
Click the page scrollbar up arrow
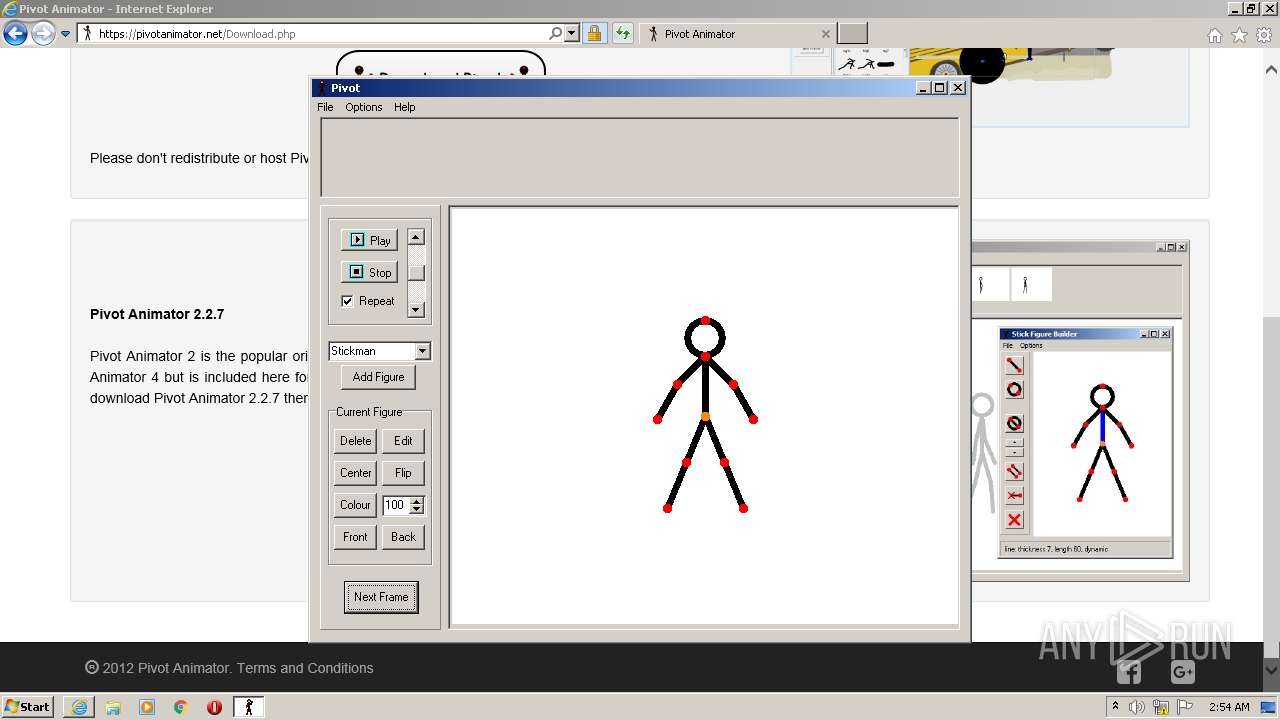(x=1271, y=70)
